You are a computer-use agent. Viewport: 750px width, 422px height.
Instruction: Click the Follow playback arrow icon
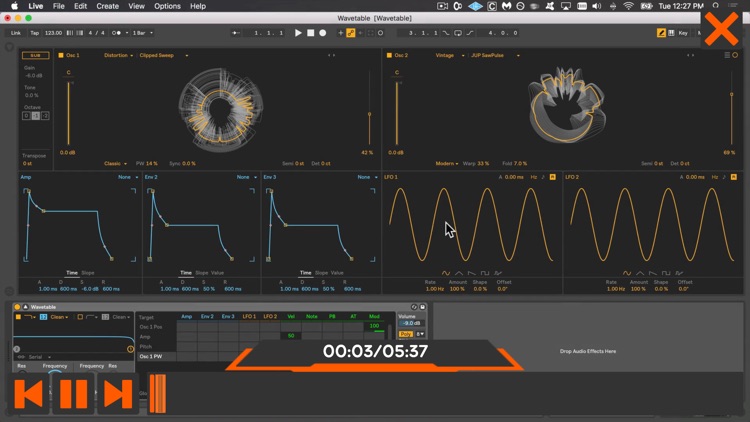click(235, 33)
